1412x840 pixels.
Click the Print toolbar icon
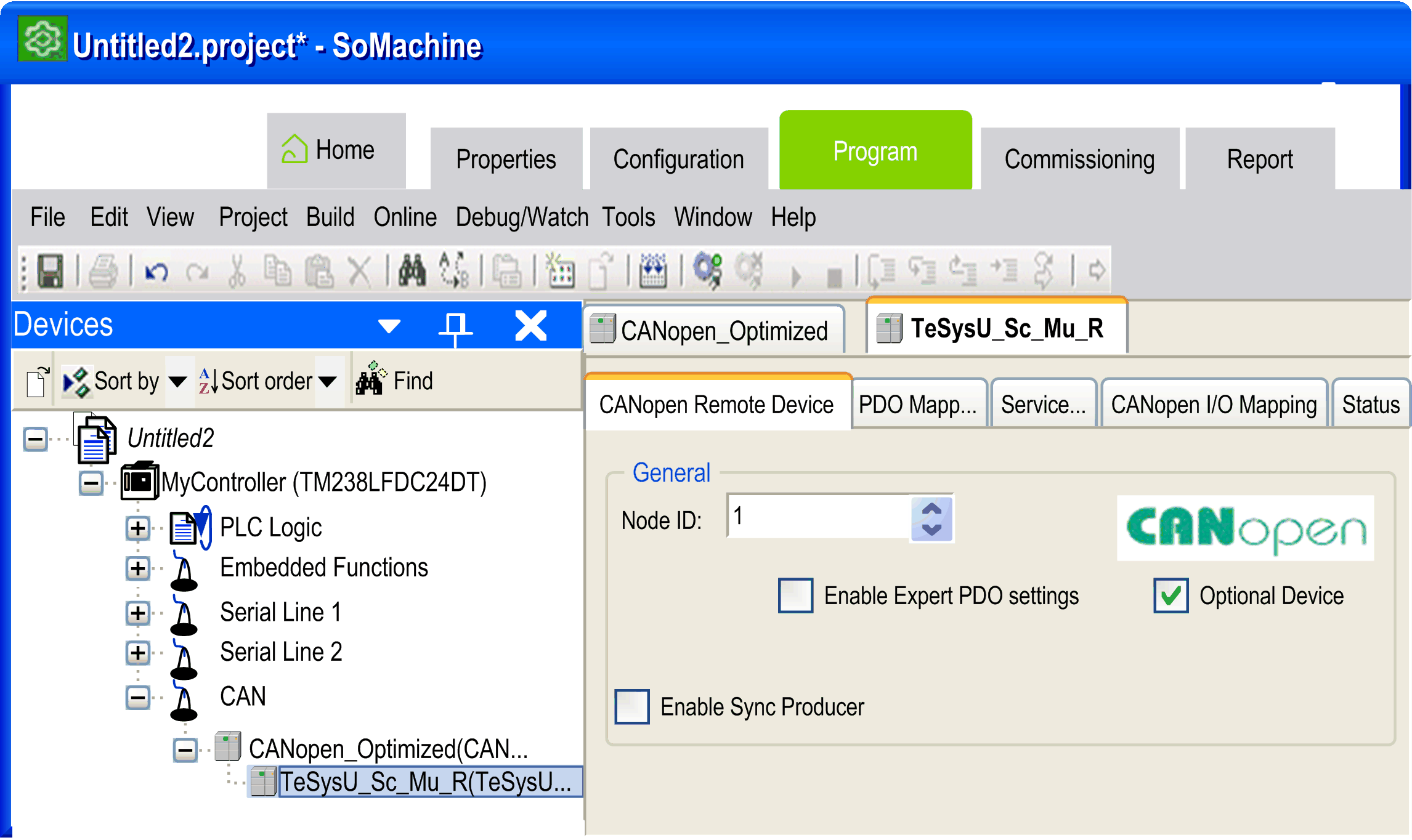point(103,271)
